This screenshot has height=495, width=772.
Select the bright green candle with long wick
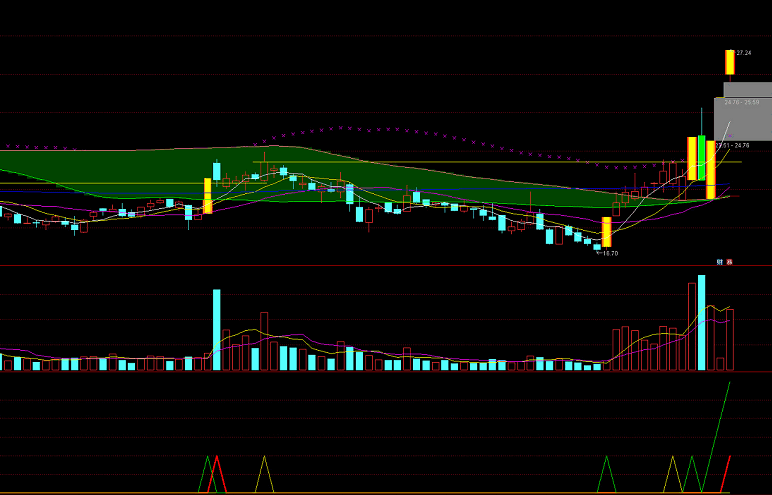coord(702,158)
